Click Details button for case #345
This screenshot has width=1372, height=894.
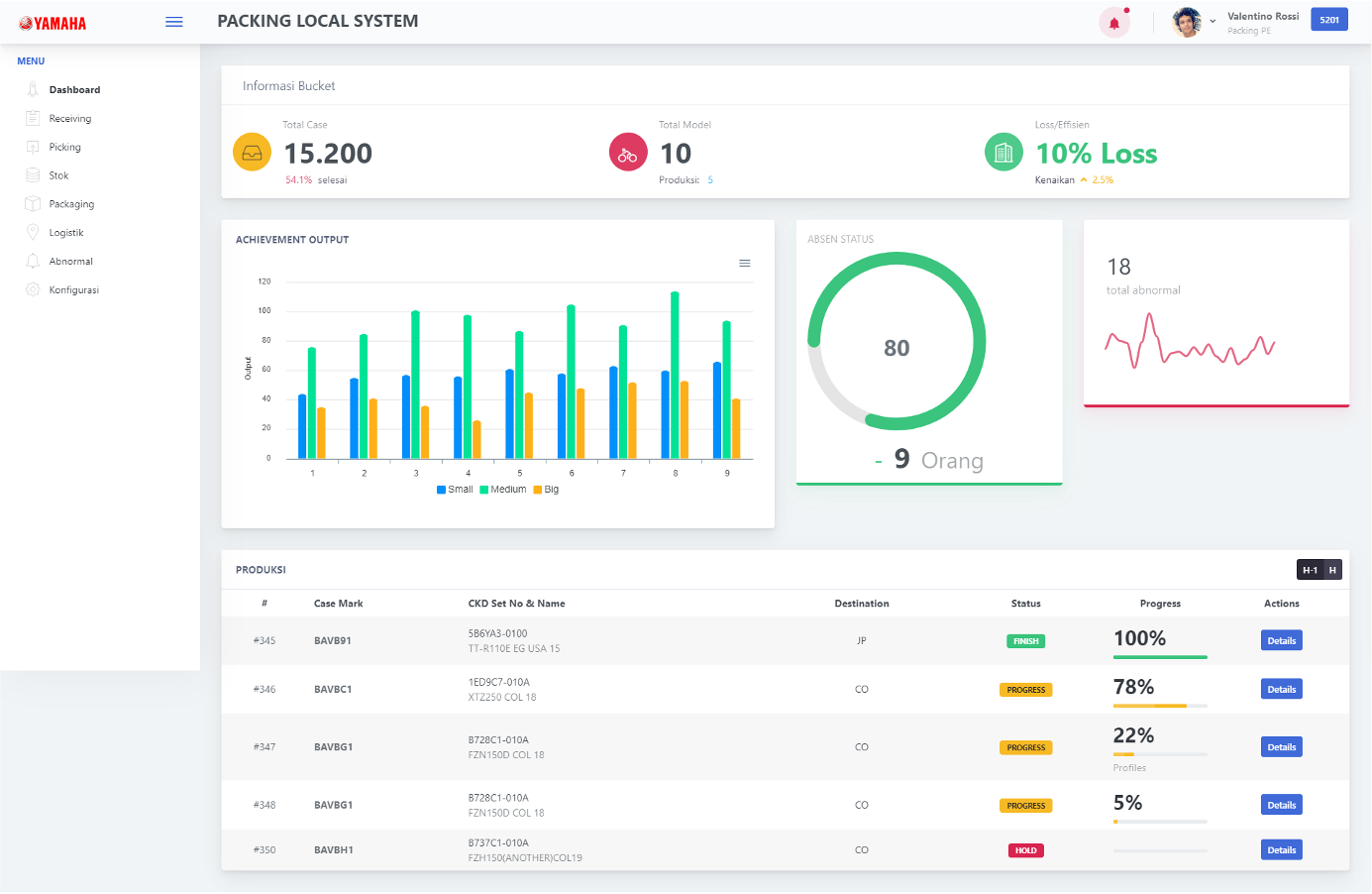(1281, 641)
